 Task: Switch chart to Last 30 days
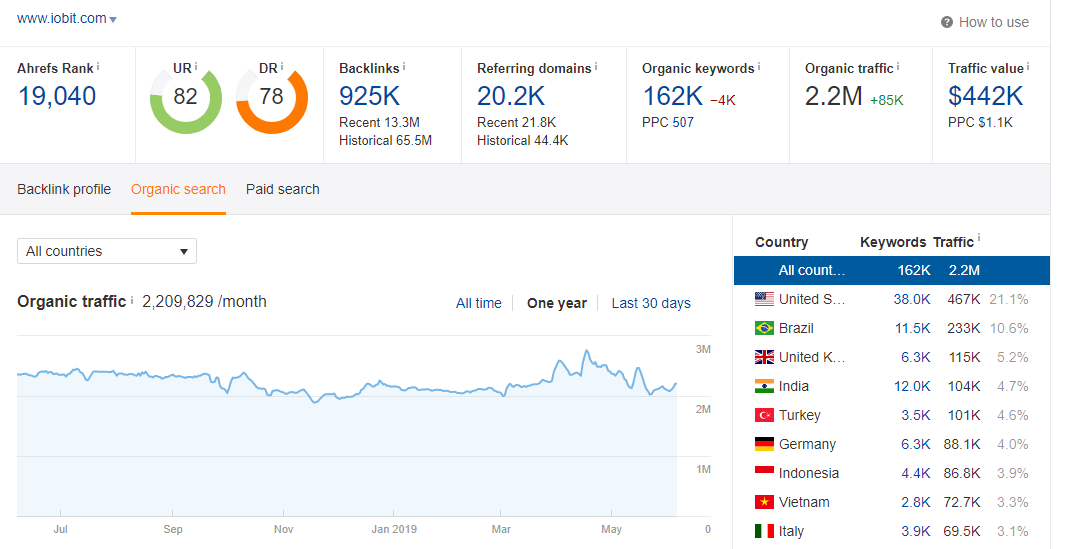651,303
